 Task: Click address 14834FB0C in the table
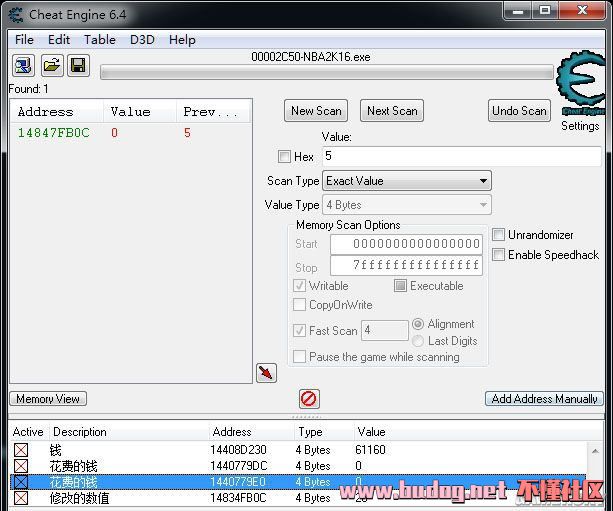[x=238, y=498]
